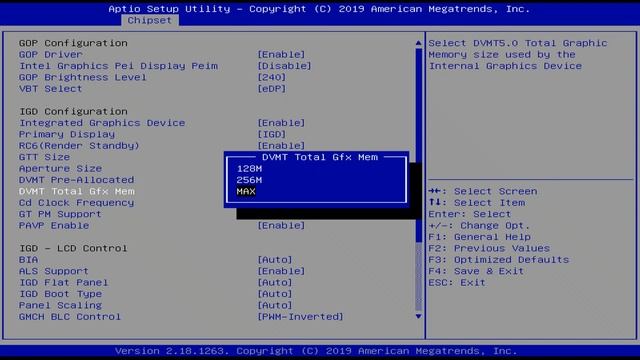Change Intel Graphics Pei Display Peim [Disable] value

[284, 66]
